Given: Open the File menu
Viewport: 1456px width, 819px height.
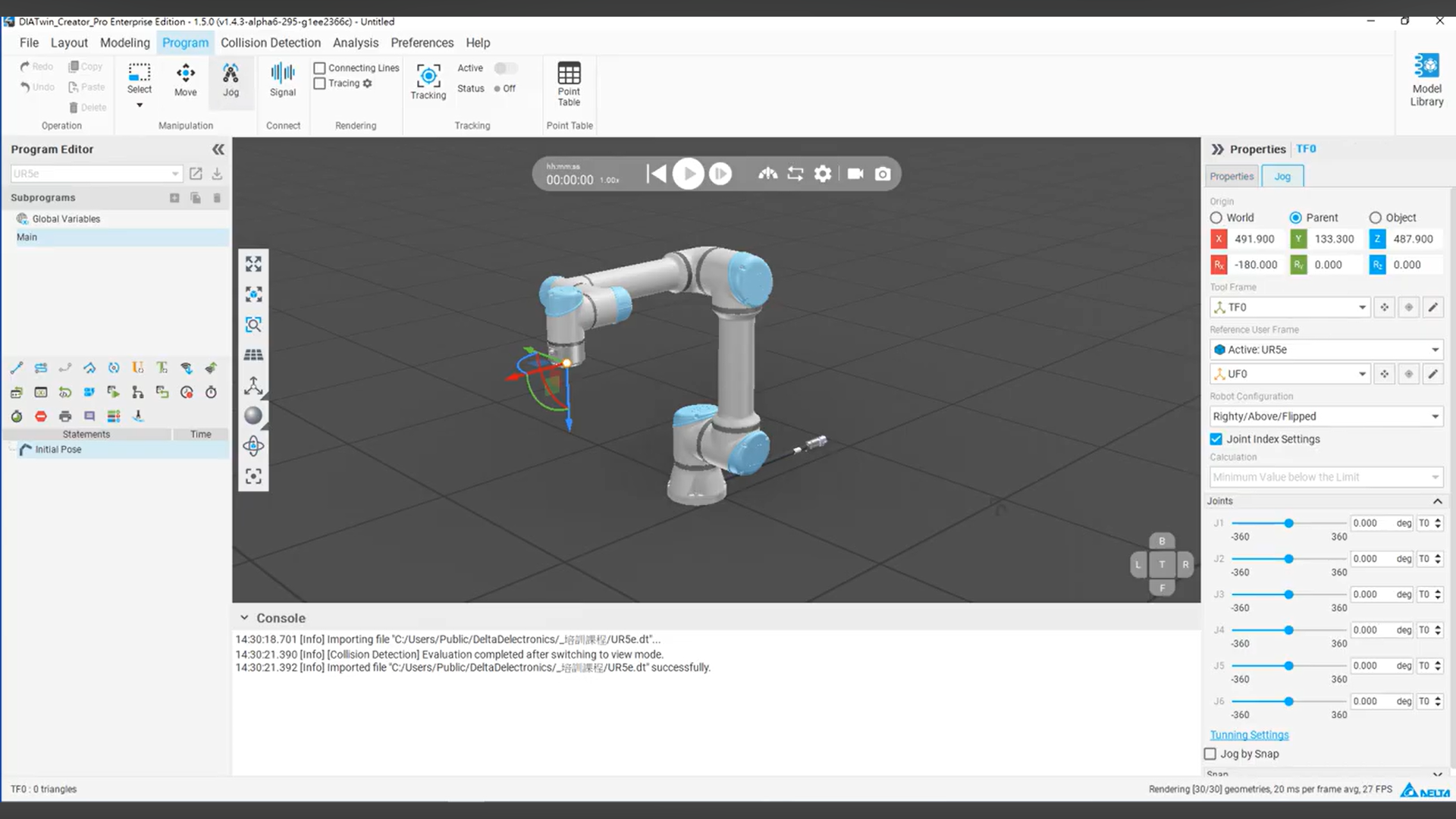Looking at the screenshot, I should point(29,42).
